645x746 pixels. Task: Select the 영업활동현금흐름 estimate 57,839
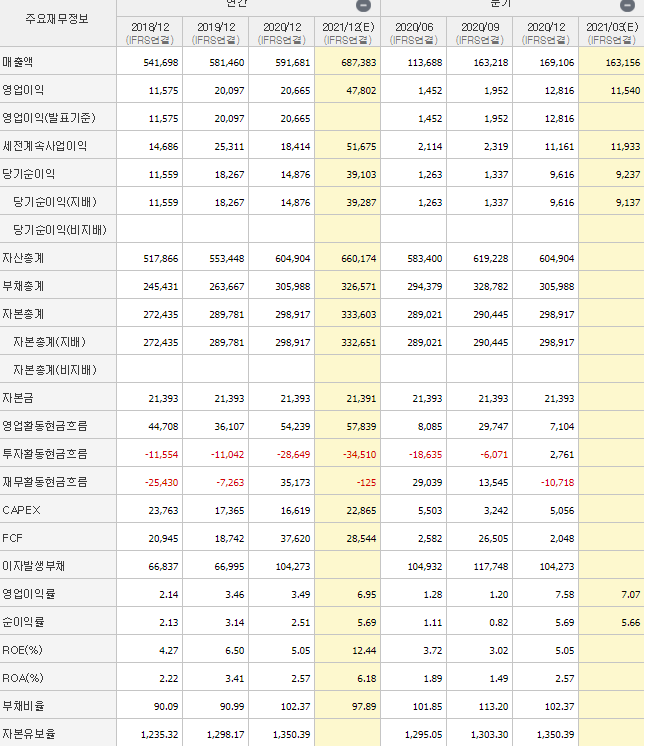point(361,427)
